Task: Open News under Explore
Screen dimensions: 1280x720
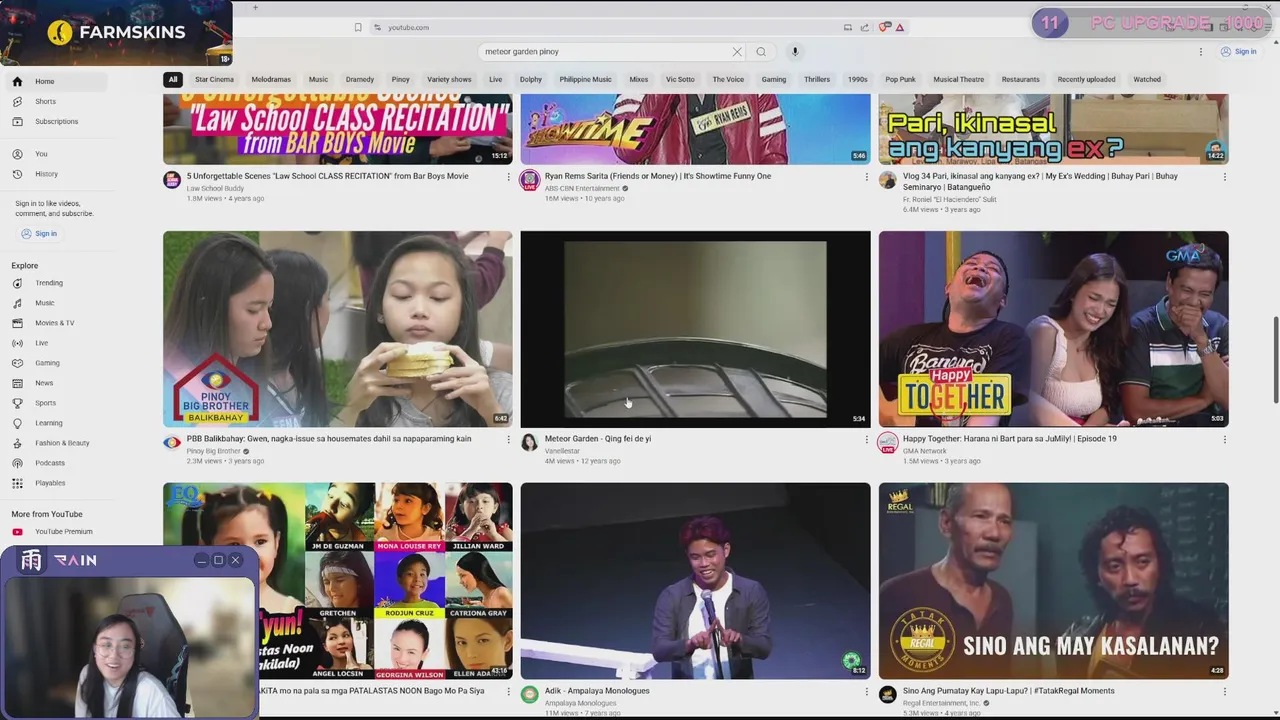Action: (55, 383)
